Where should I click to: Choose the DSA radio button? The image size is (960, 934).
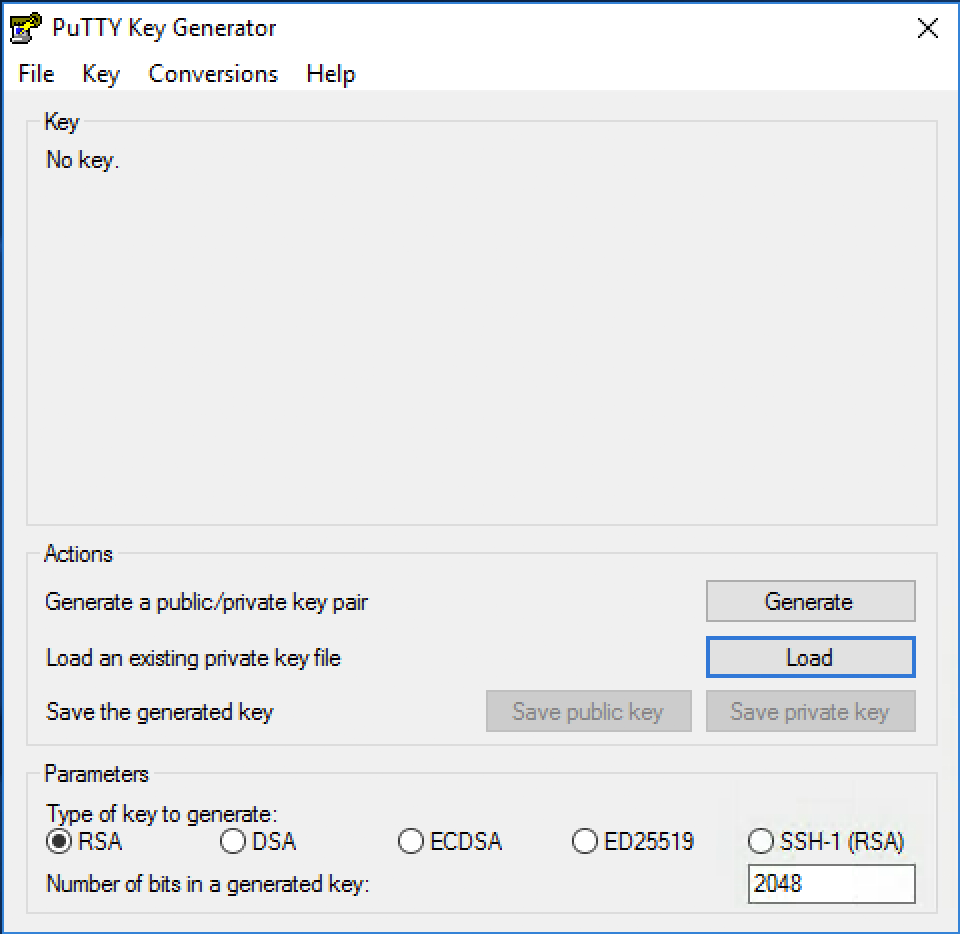233,842
